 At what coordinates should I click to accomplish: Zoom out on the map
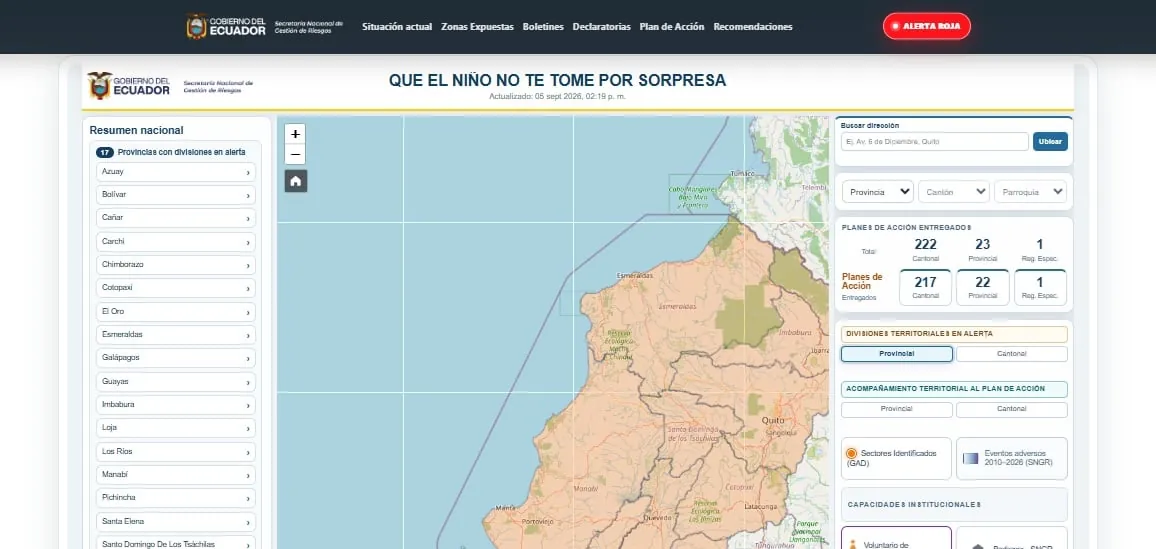[295, 154]
